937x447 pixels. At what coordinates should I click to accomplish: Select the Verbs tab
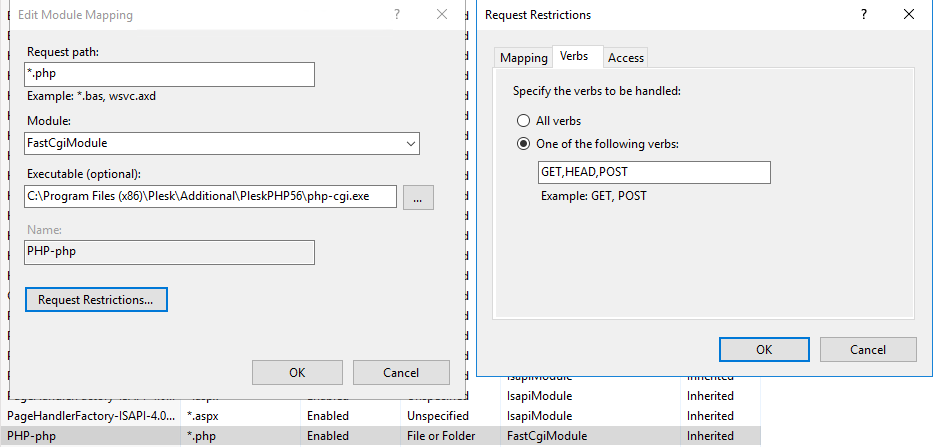[x=574, y=57]
